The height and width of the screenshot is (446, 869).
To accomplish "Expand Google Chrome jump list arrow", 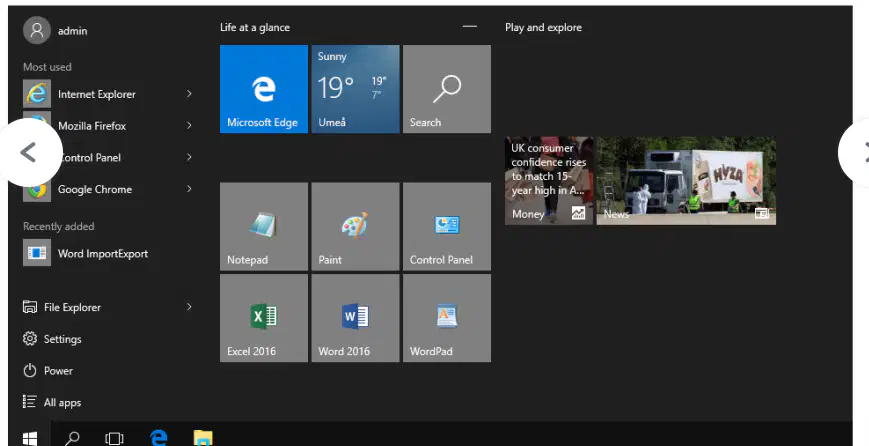I will pyautogui.click(x=189, y=189).
